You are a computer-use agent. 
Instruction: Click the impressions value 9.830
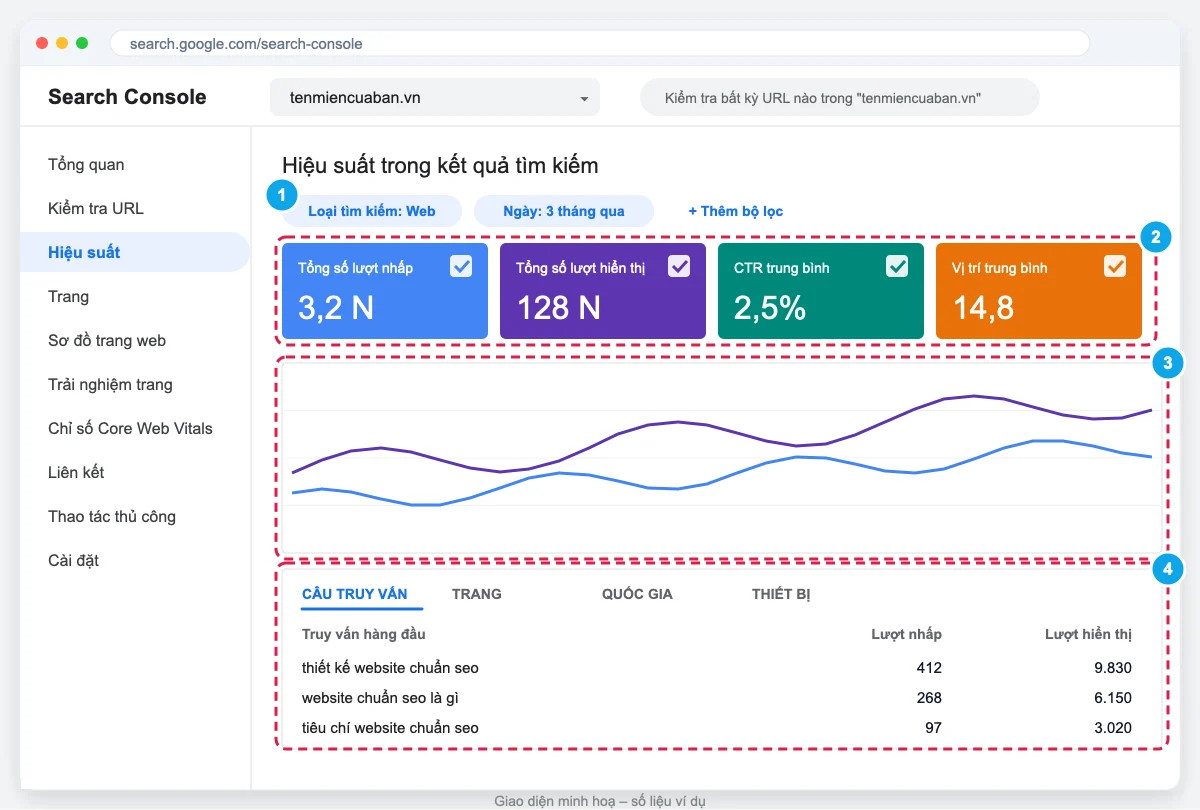click(x=1112, y=668)
